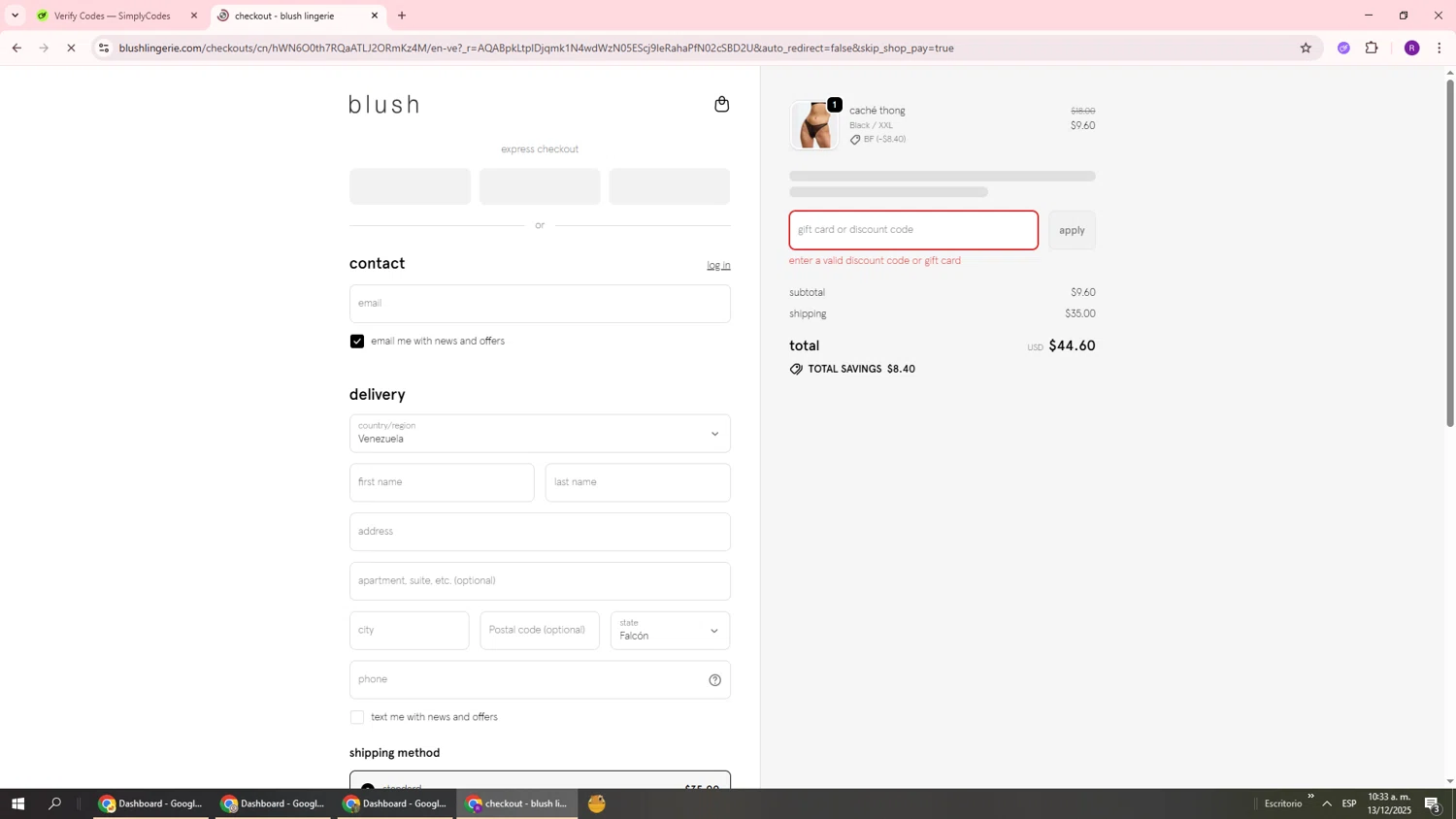Click the apply discount button
The height and width of the screenshot is (819, 1456).
1072,230
